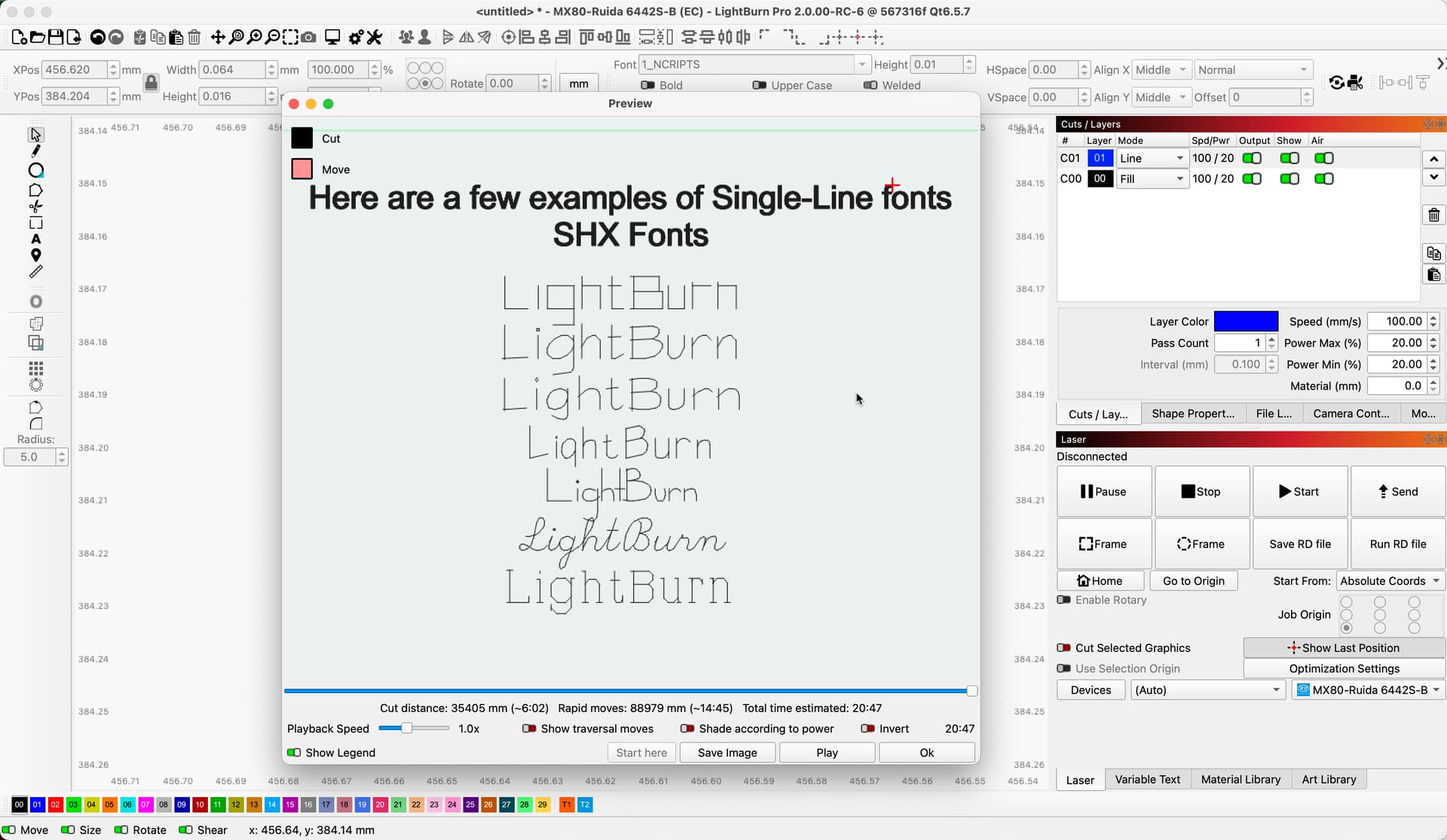Open Fill mode dropdown for layer C00

point(1152,179)
